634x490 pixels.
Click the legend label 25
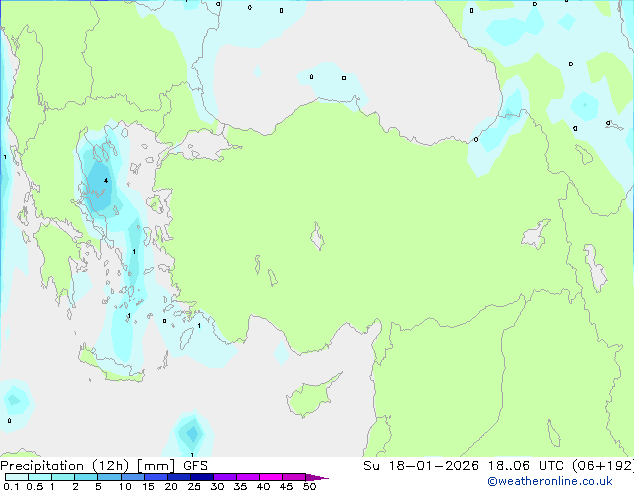point(194,486)
